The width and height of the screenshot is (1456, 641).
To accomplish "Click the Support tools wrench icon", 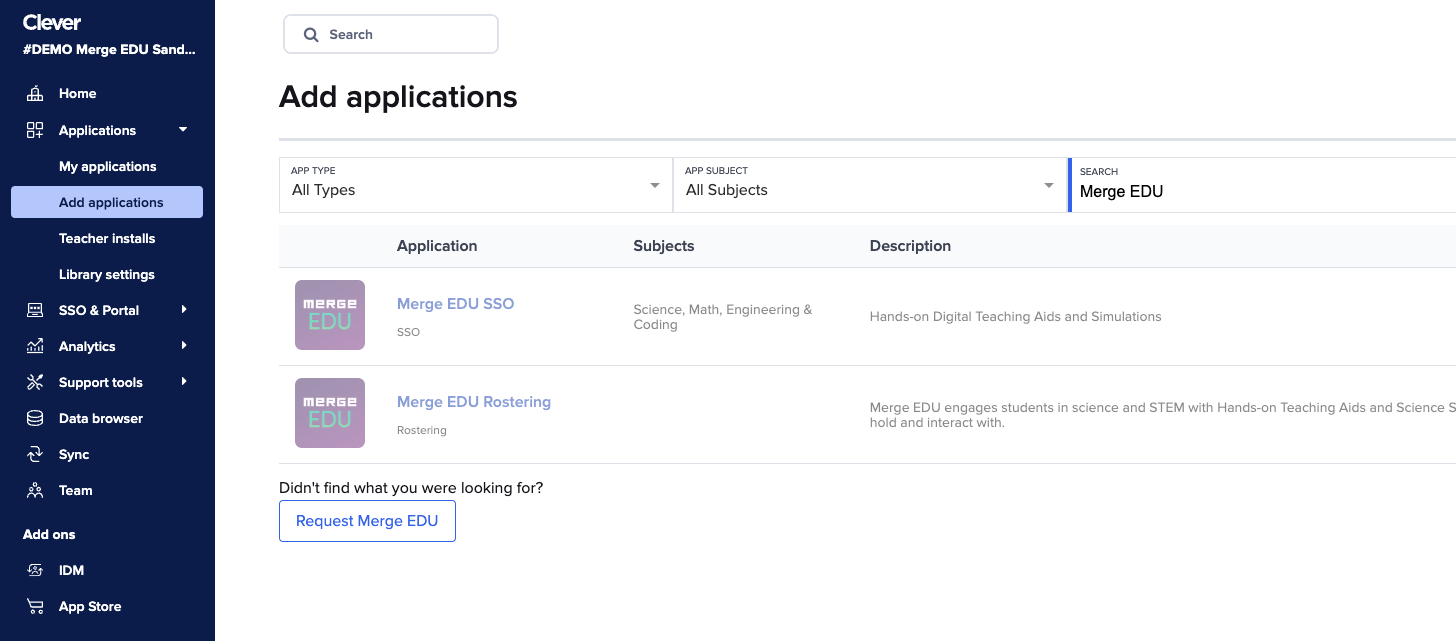I will [x=35, y=382].
